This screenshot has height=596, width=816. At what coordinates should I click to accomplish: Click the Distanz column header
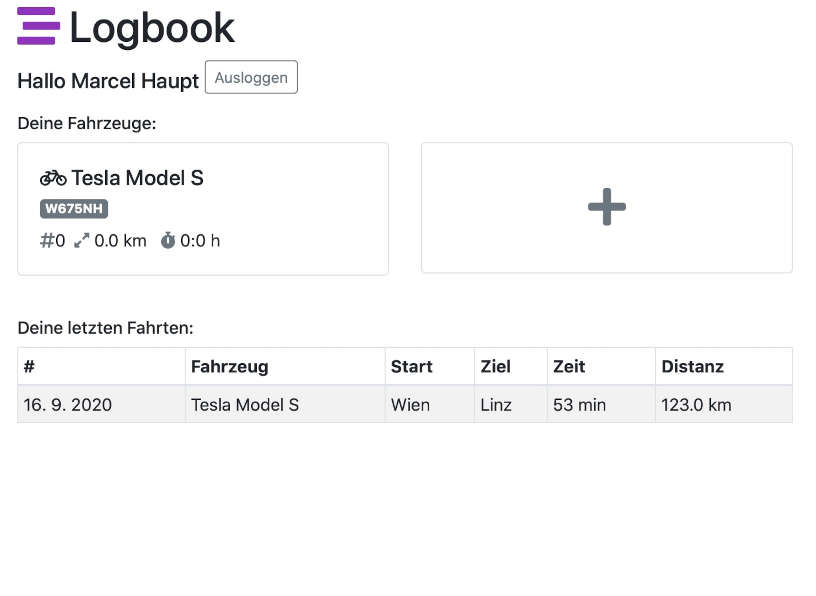(x=692, y=367)
